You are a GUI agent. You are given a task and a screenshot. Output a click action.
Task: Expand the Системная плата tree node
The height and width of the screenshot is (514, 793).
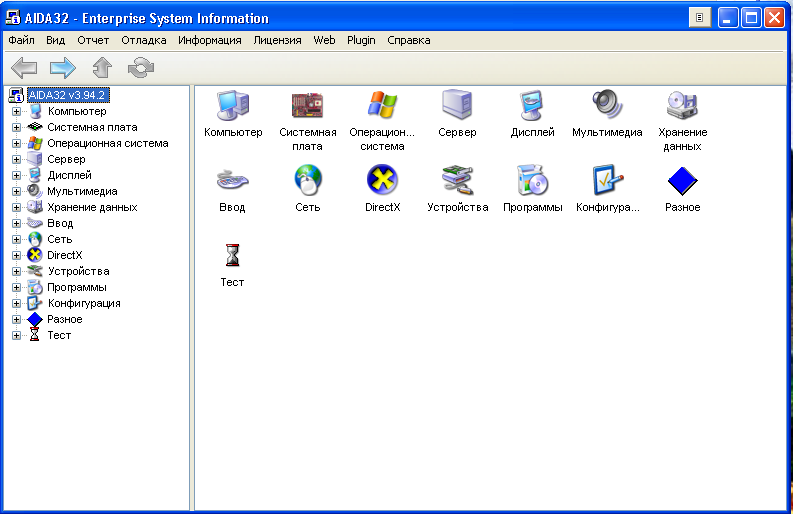[16, 127]
